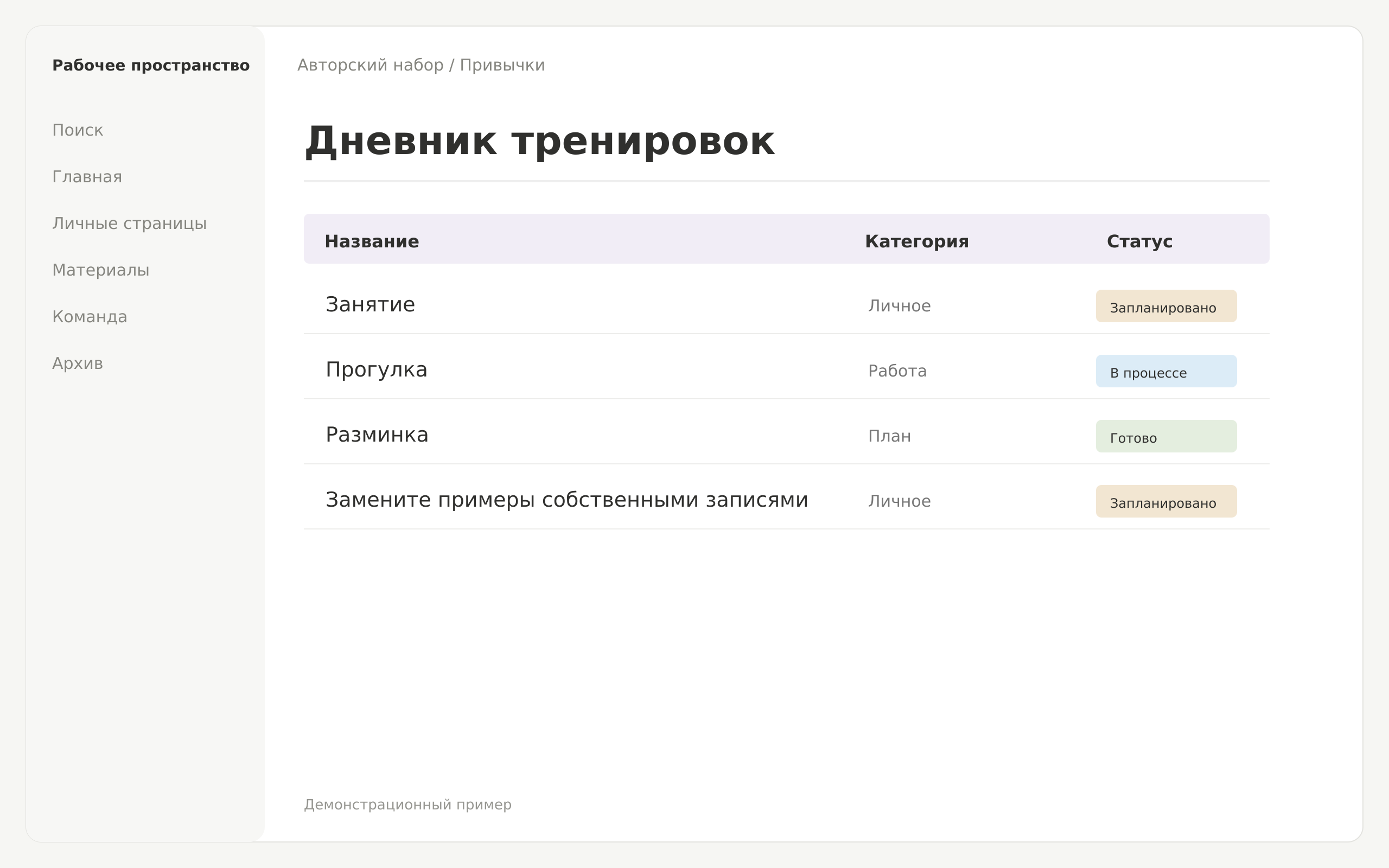Image resolution: width=1389 pixels, height=868 pixels.
Task: Click Запланировано status badge for Занятие
Action: [1167, 306]
